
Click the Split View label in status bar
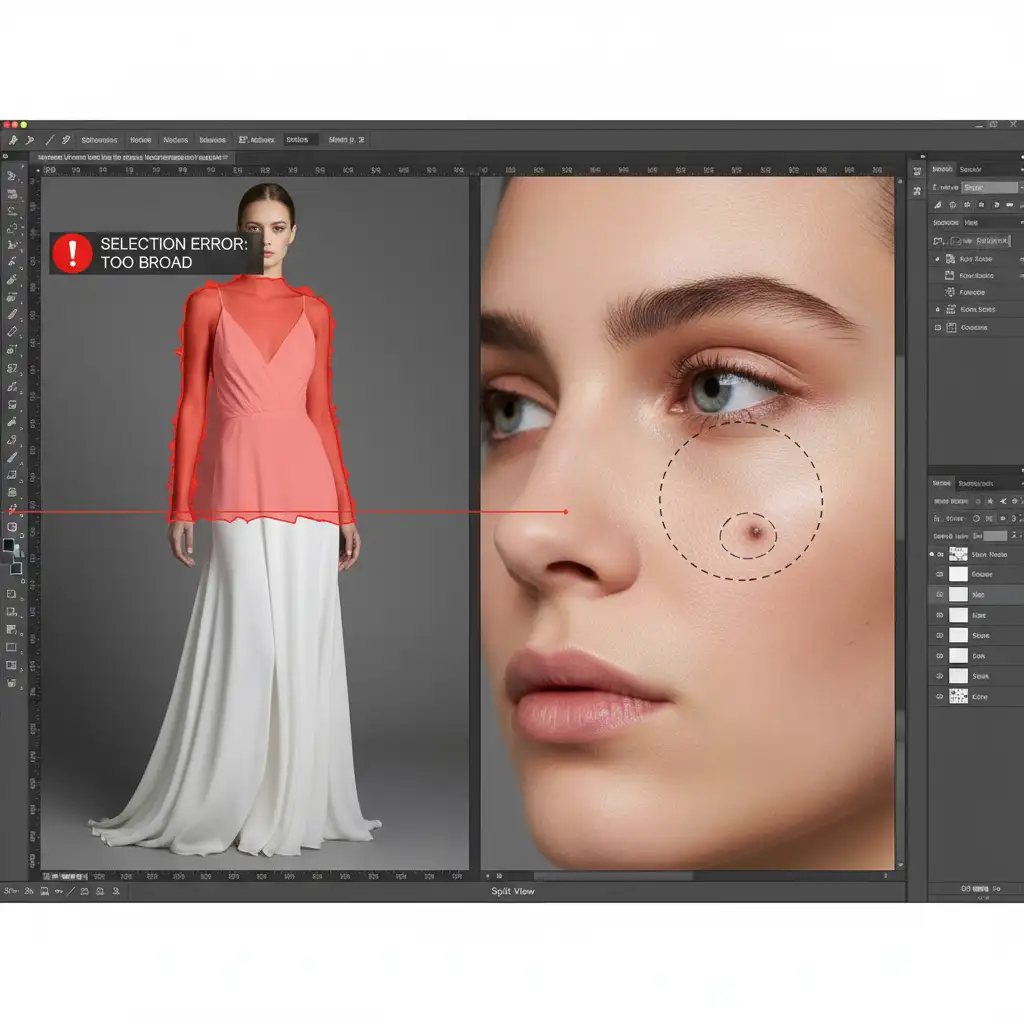point(512,891)
